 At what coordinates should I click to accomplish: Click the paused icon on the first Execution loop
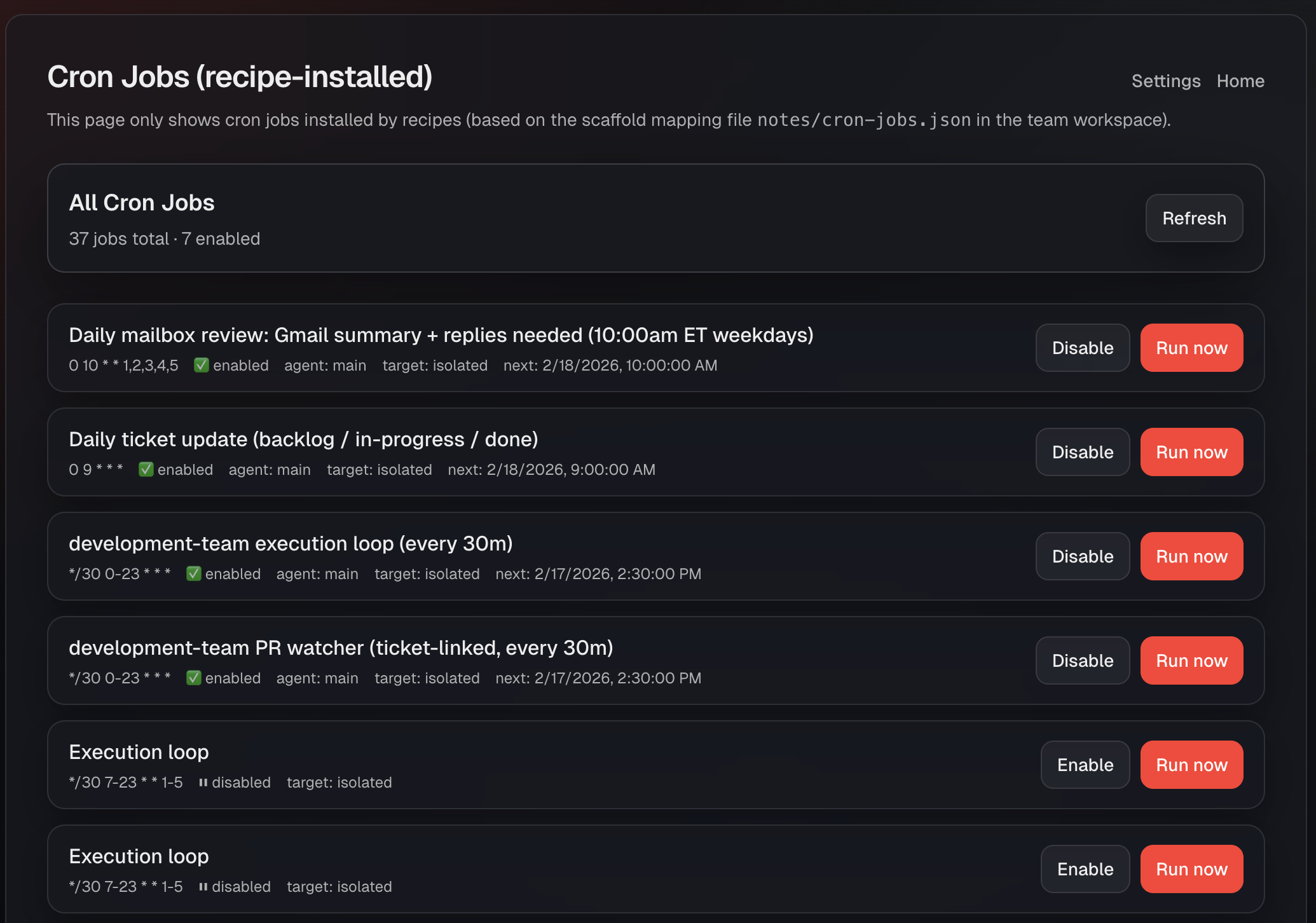coord(202,783)
